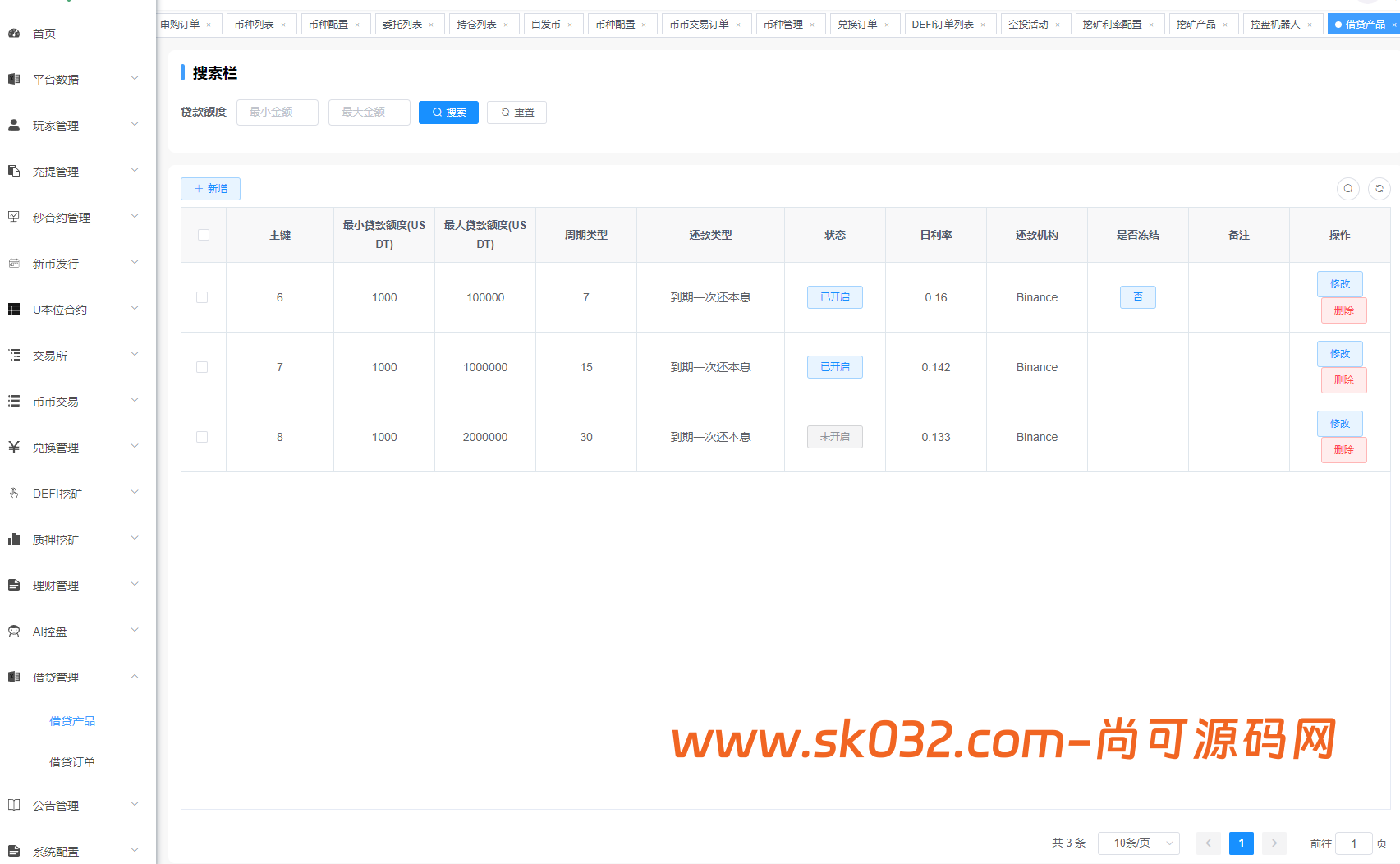
Task: Click 删除 for row 6
Action: [1344, 310]
